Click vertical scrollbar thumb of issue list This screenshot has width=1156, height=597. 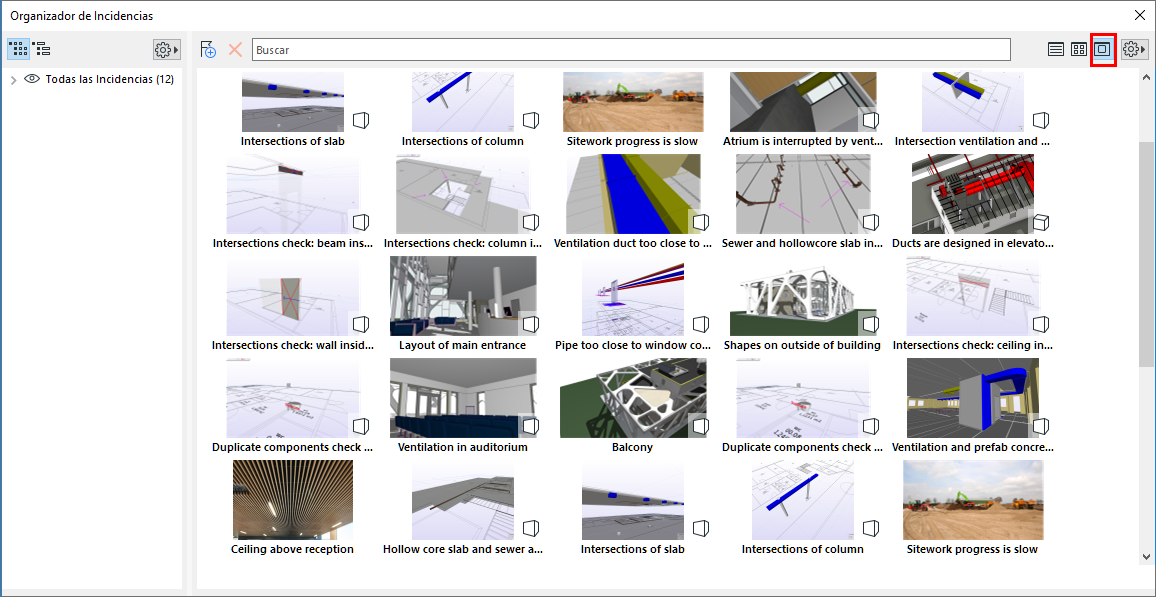pyautogui.click(x=1146, y=252)
